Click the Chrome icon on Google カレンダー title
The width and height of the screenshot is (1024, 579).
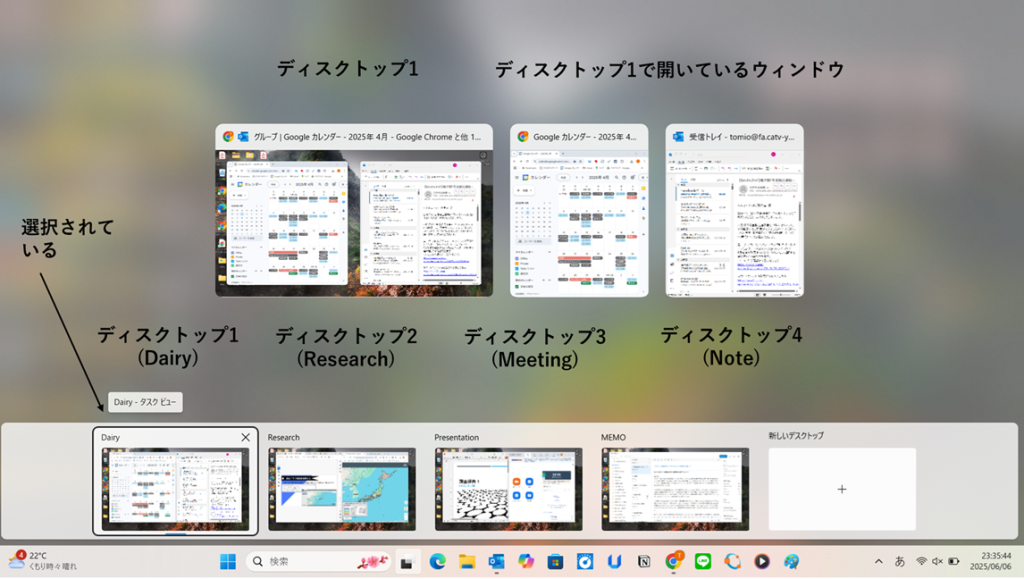point(522,136)
